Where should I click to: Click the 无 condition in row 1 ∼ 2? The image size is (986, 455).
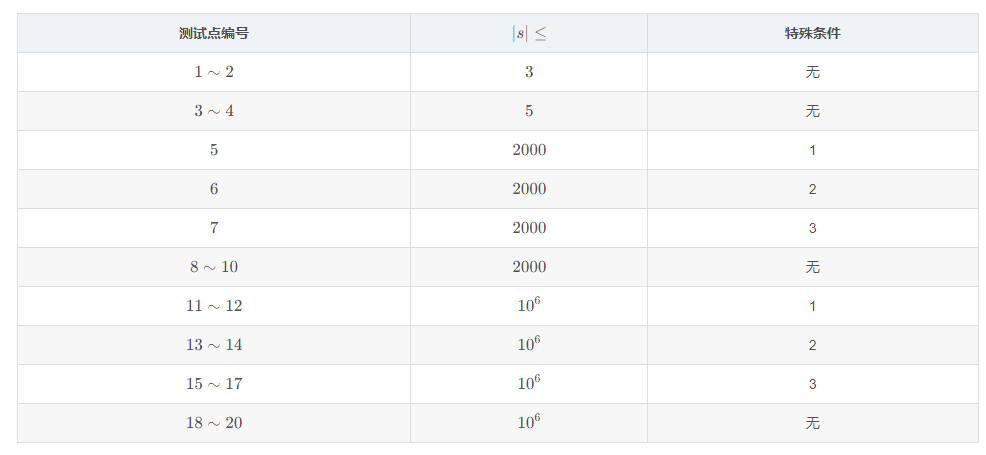point(812,72)
